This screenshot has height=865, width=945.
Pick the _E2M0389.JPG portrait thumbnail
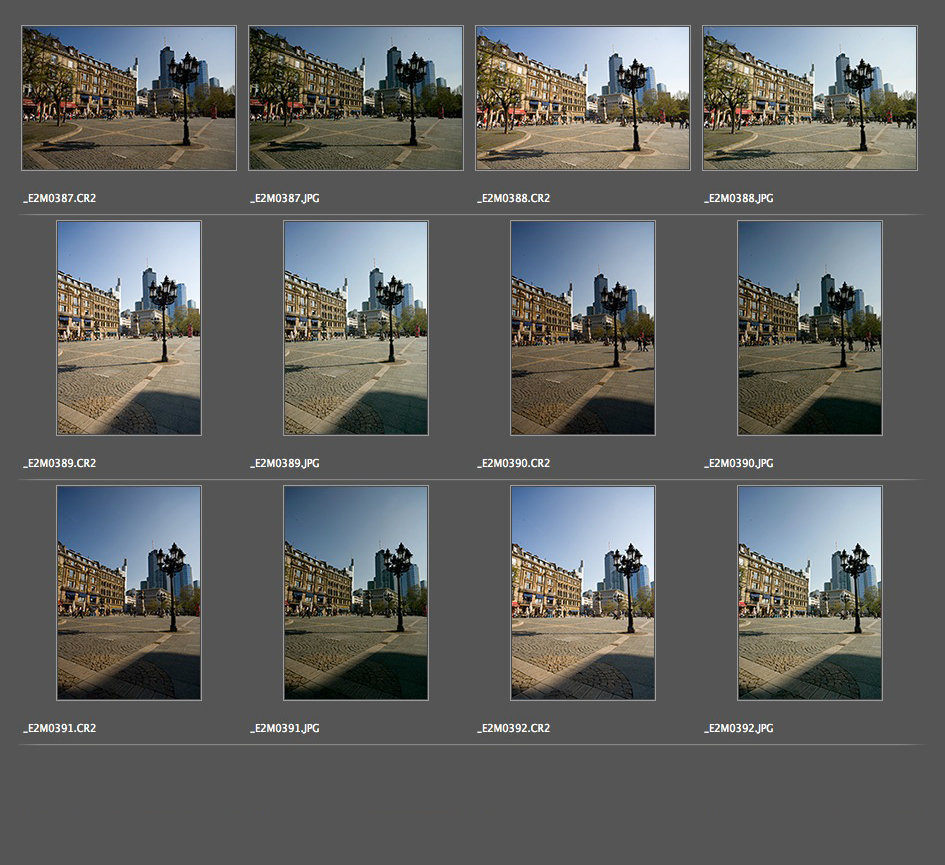pyautogui.click(x=356, y=328)
